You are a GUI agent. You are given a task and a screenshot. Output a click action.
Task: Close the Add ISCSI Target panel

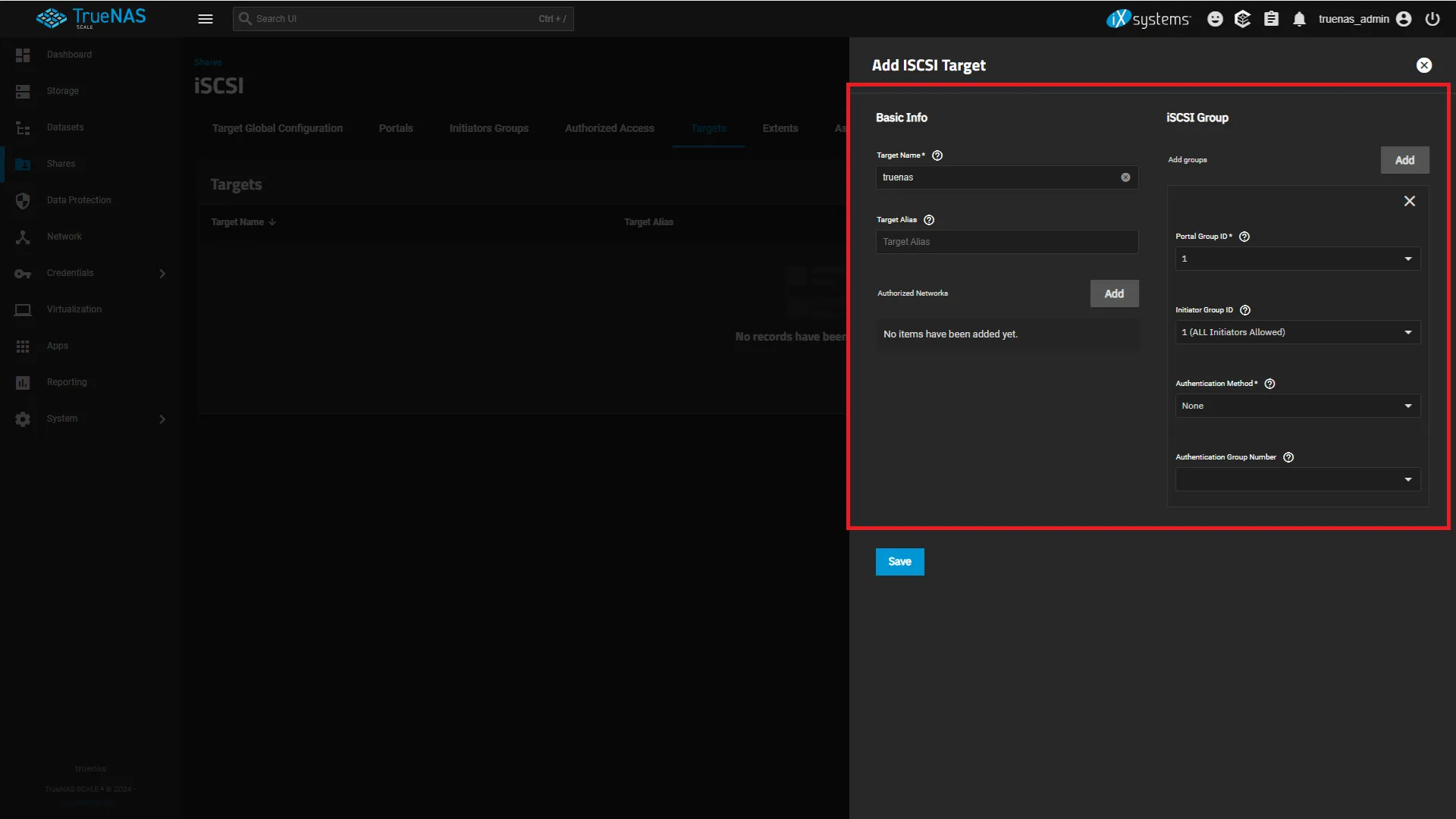click(x=1423, y=65)
